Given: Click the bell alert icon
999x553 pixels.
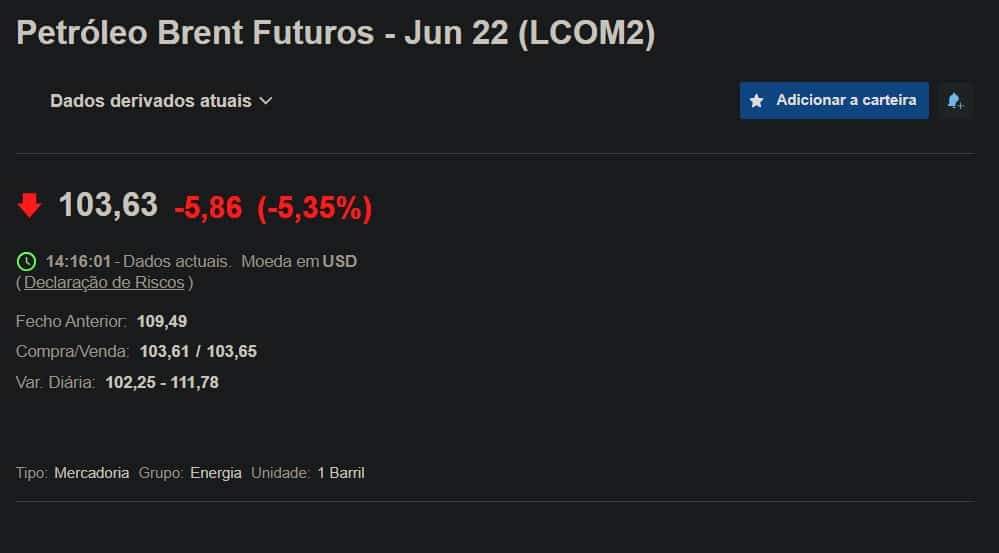Looking at the screenshot, I should pyautogui.click(x=955, y=101).
